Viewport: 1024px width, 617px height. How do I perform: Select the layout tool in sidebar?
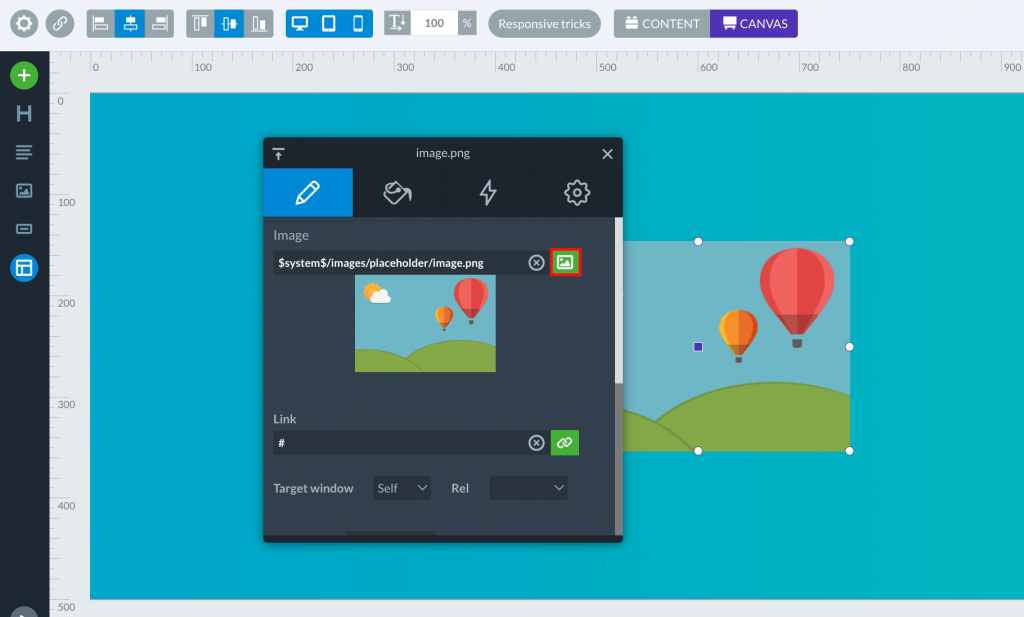pos(24,268)
